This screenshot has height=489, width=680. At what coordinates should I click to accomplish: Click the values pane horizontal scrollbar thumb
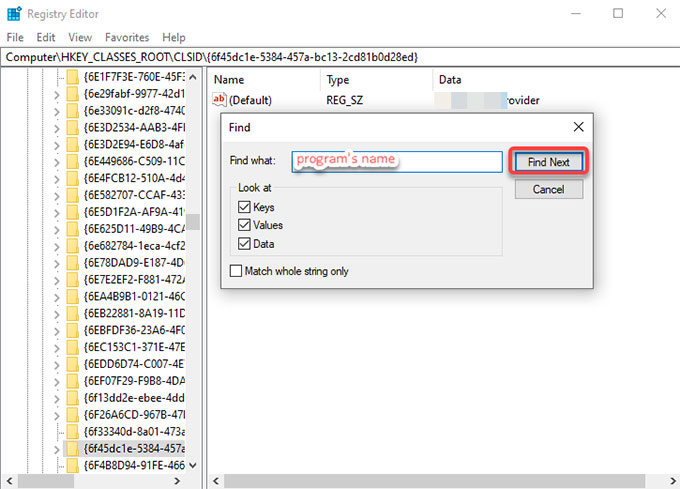(435, 480)
